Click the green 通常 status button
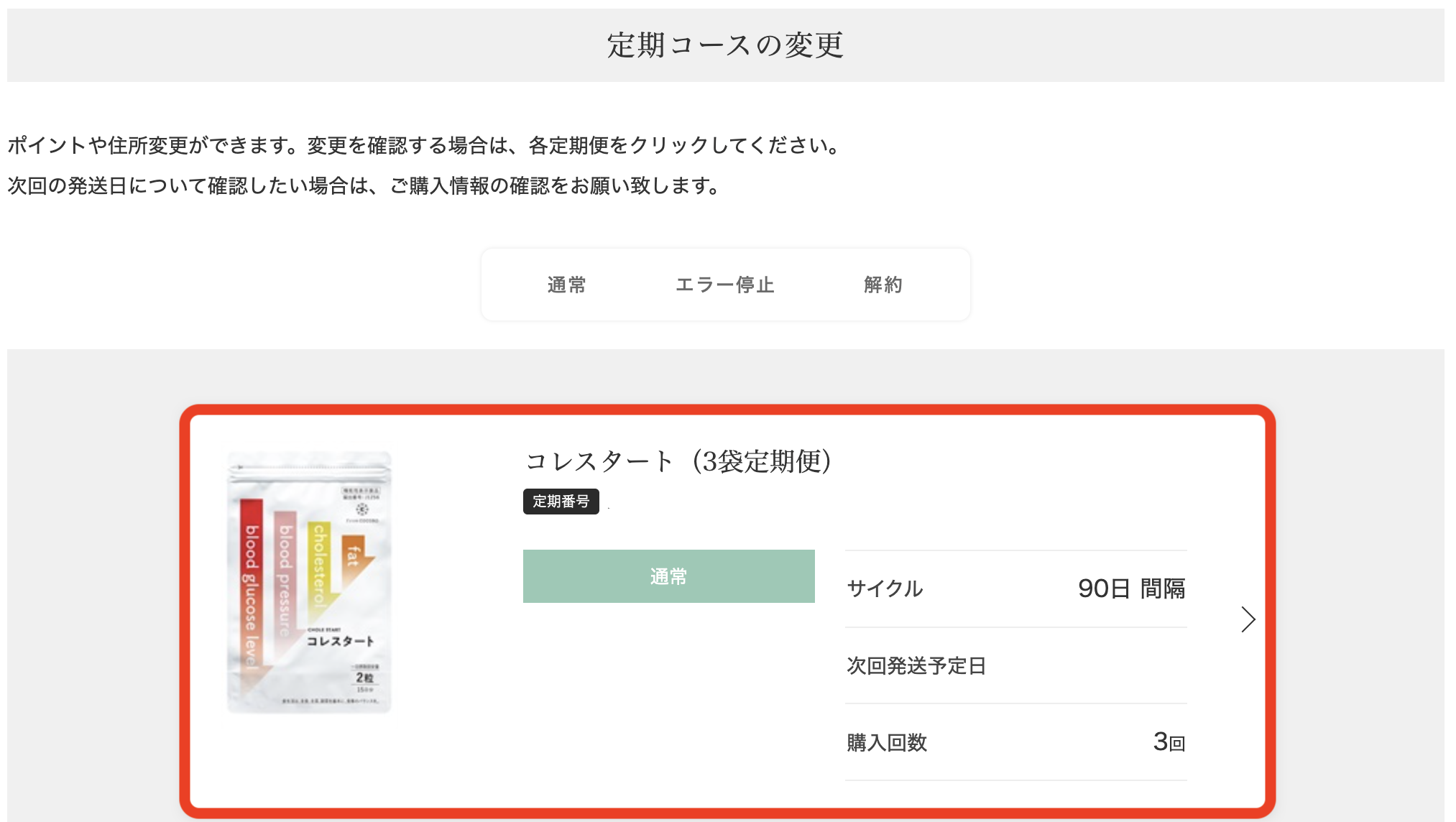The image size is (1456, 822). pos(668,576)
